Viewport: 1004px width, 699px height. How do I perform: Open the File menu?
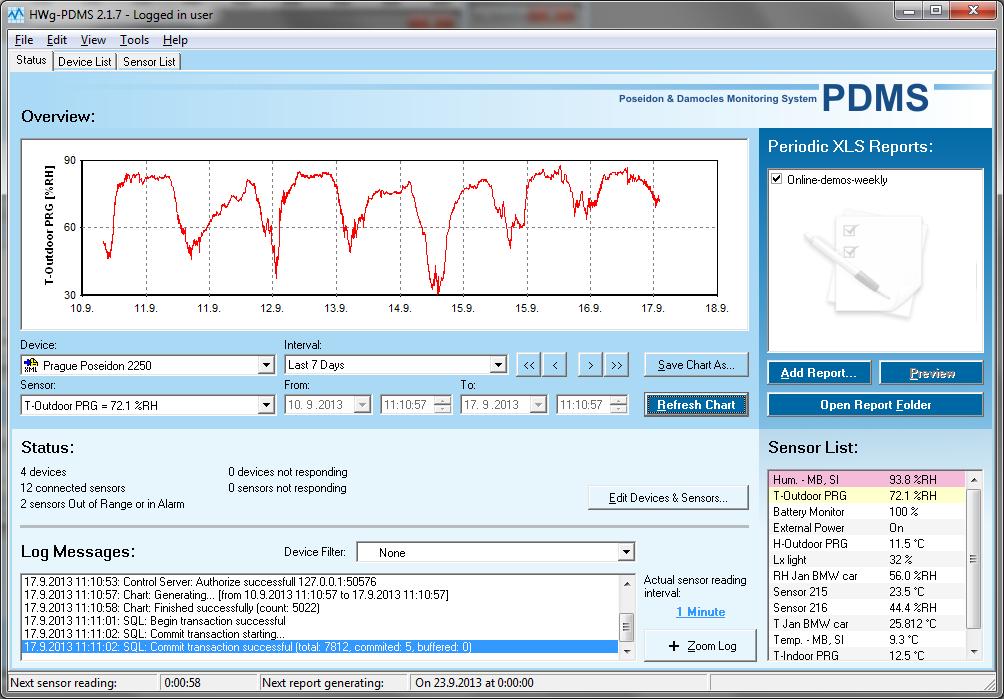24,40
